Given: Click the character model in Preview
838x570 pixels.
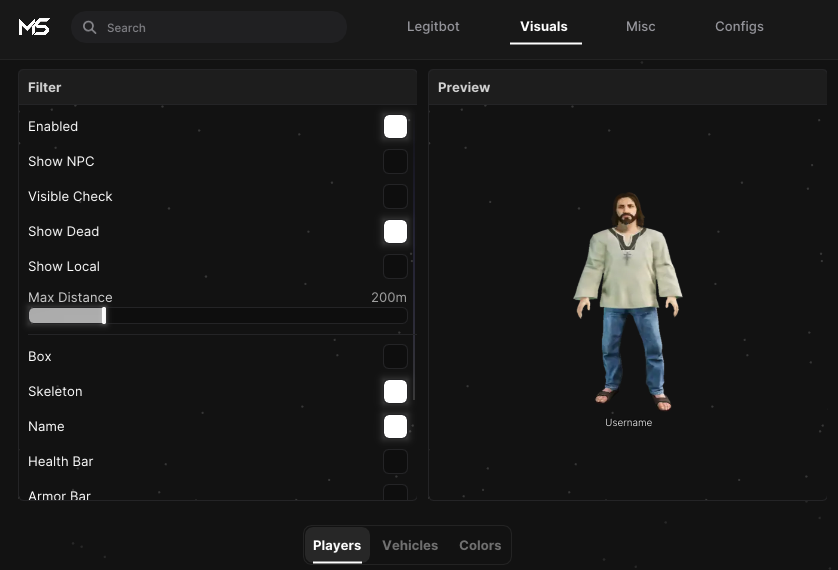Looking at the screenshot, I should click(x=628, y=302).
